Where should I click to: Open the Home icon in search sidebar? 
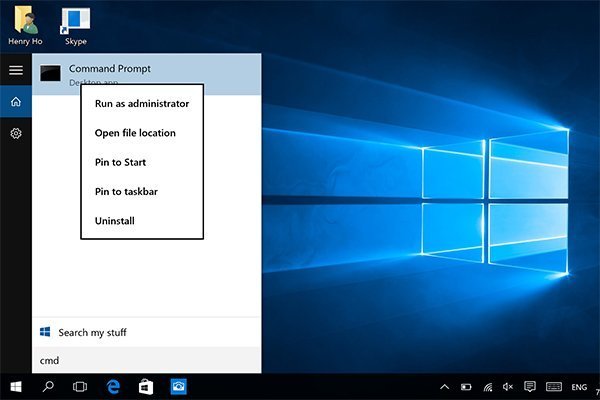pos(15,102)
